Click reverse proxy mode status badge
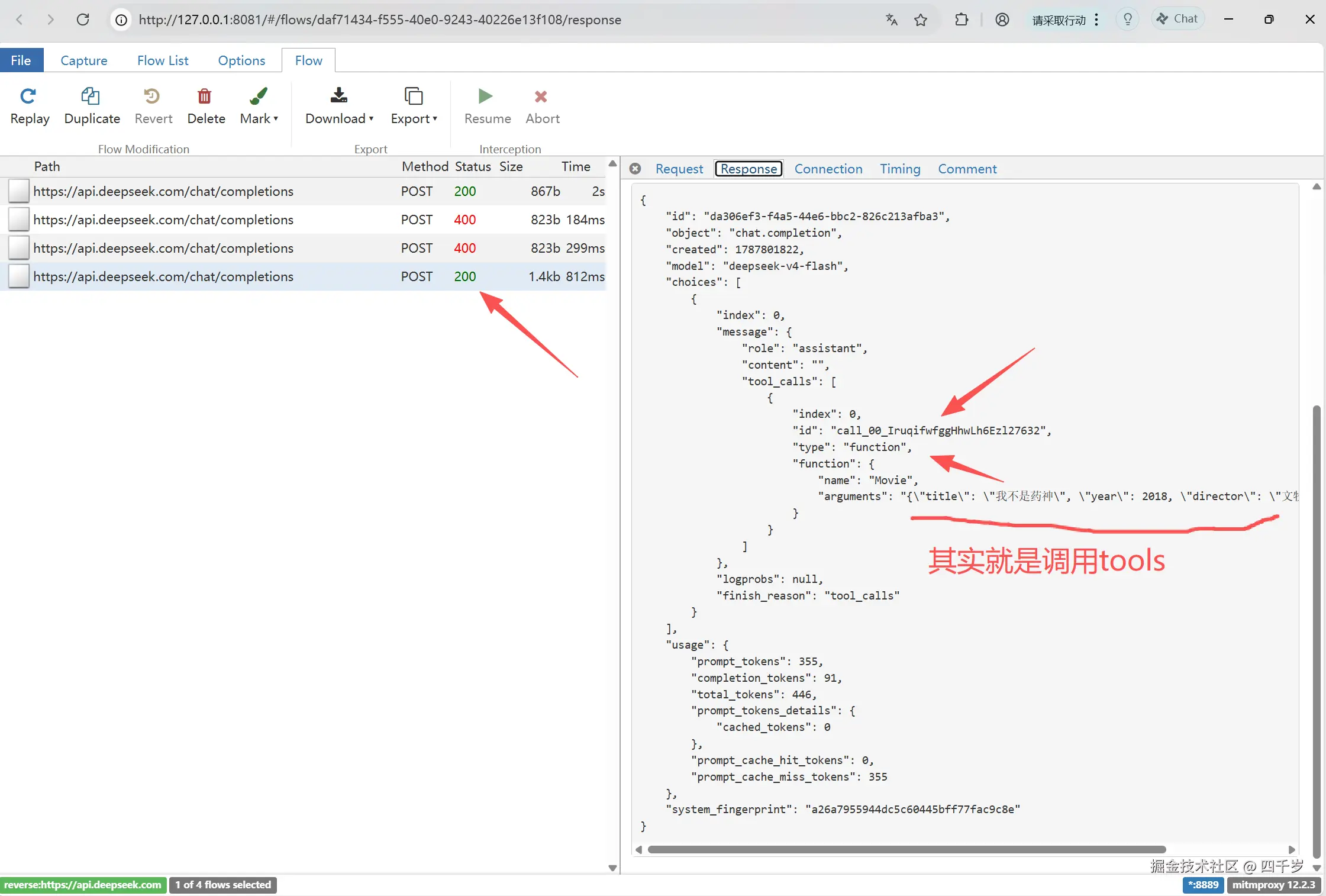The height and width of the screenshot is (896, 1326). point(83,885)
